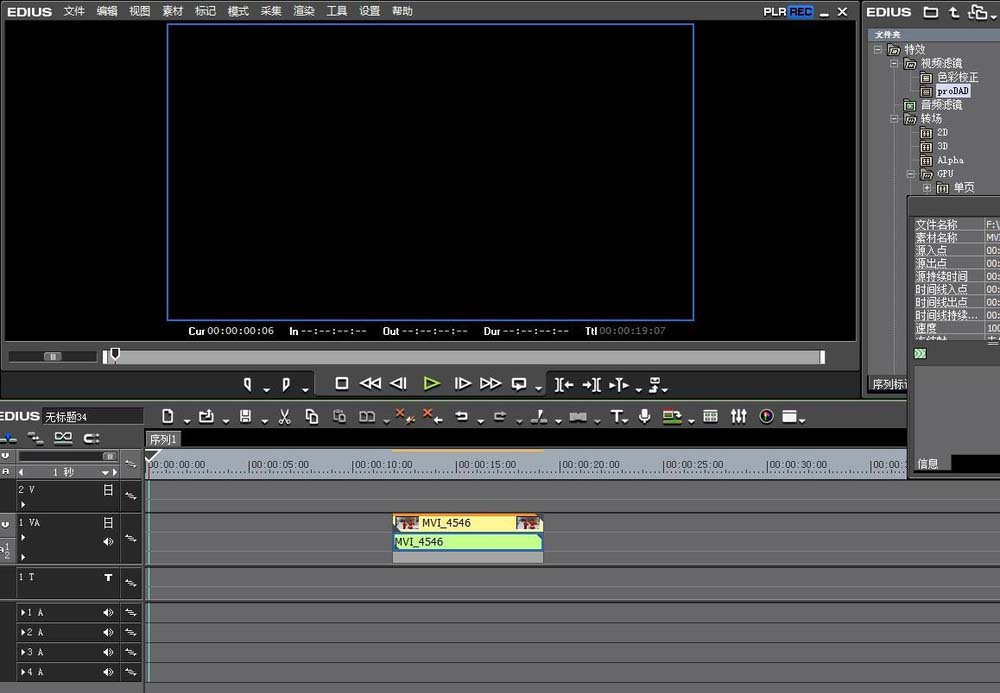
Task: Click the Set In point marker icon
Action: [248, 384]
